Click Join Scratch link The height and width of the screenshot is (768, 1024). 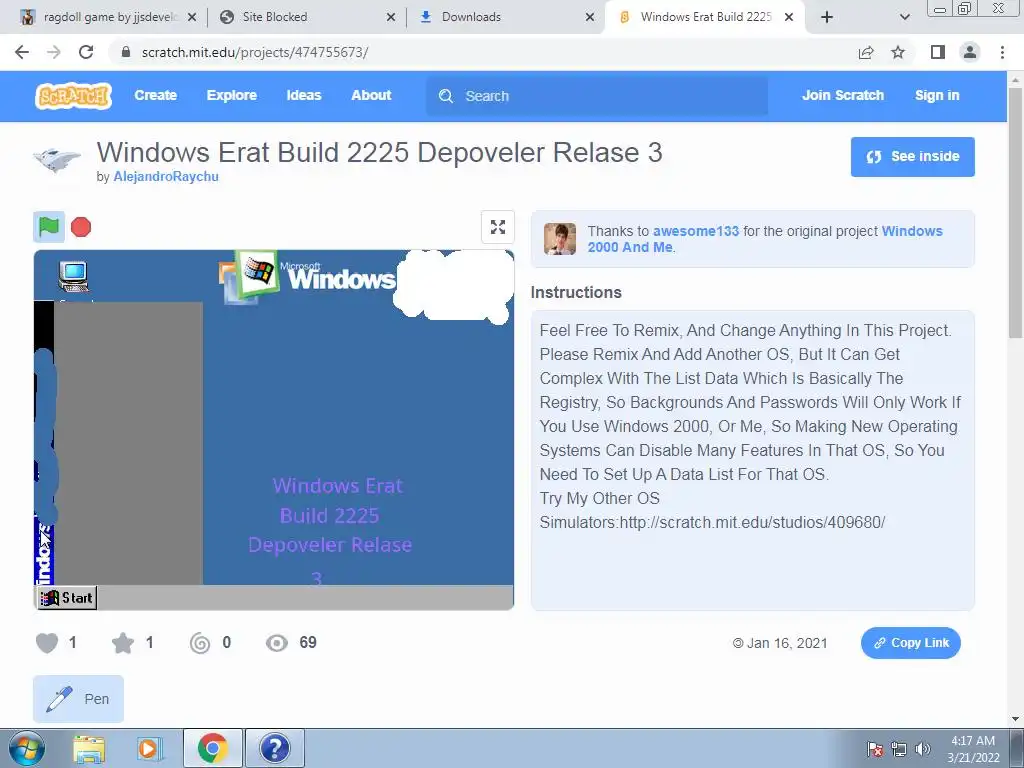coord(842,95)
